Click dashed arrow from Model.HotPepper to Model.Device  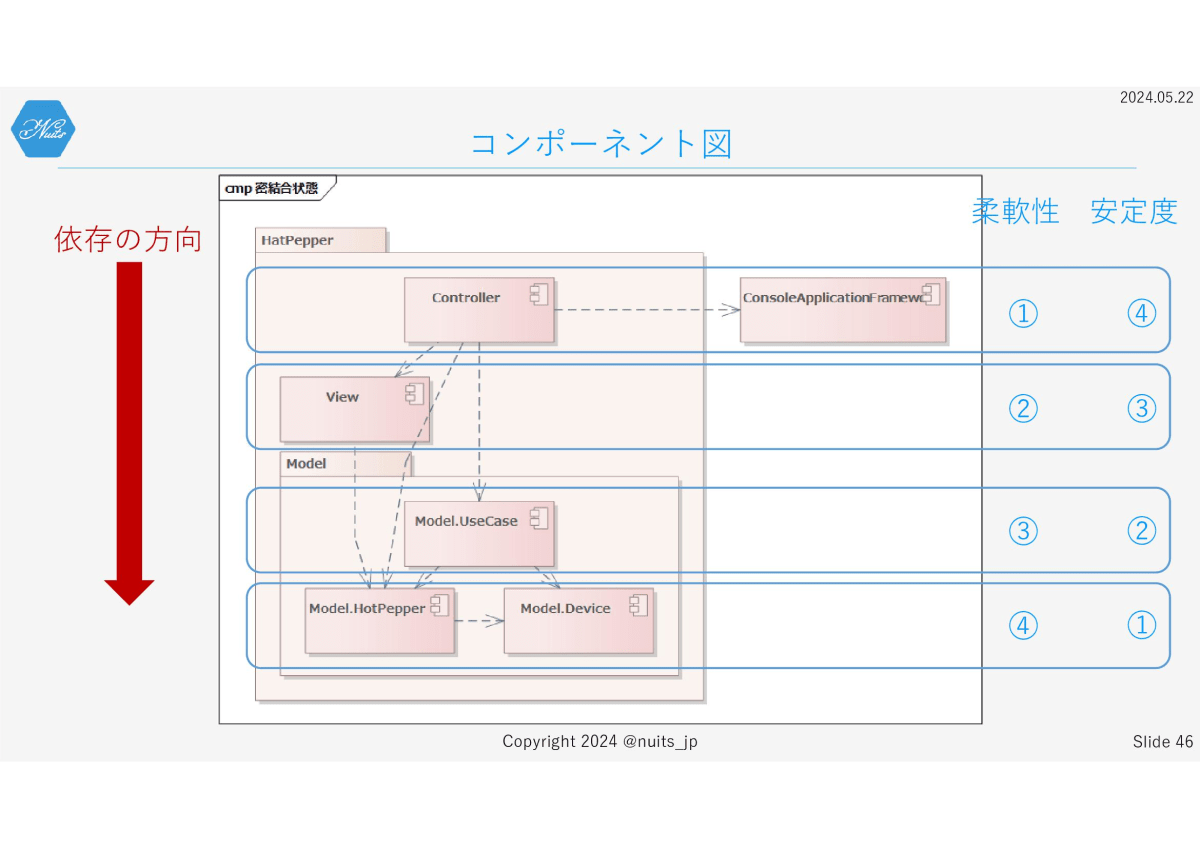point(480,621)
